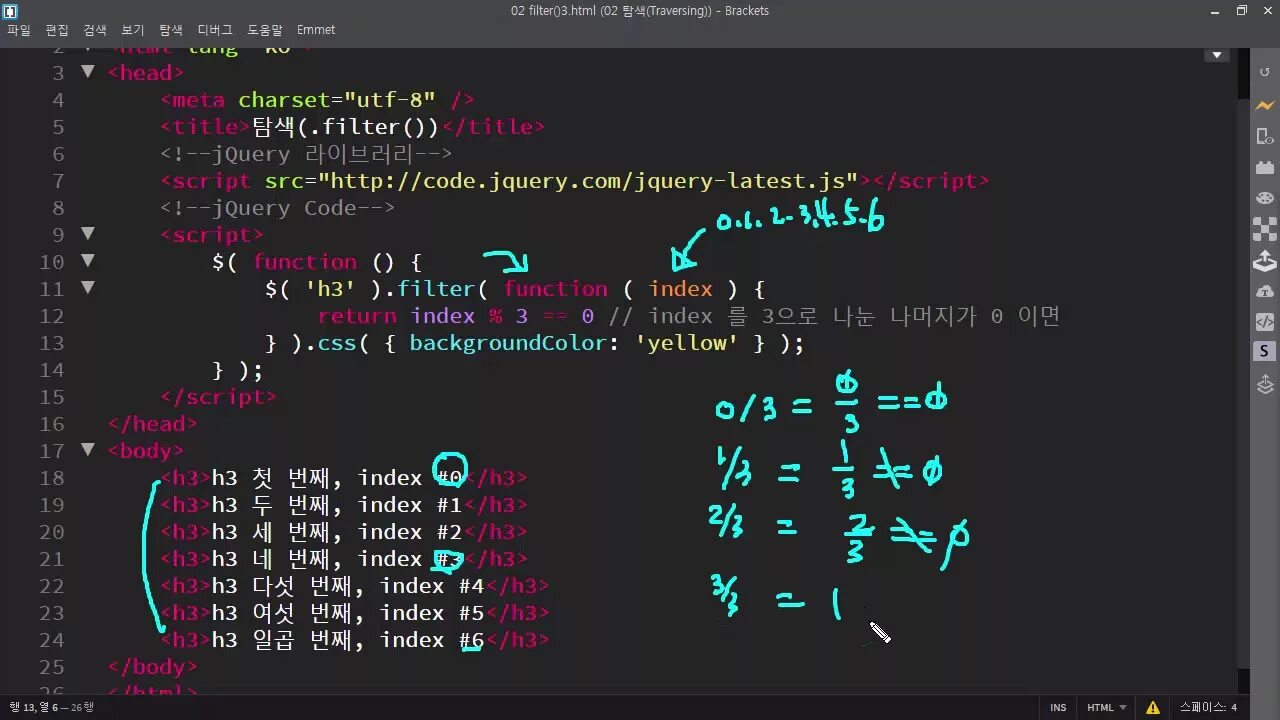Viewport: 1280px width, 720px height.
Task: Toggle INS insert mode in status bar
Action: (1058, 707)
